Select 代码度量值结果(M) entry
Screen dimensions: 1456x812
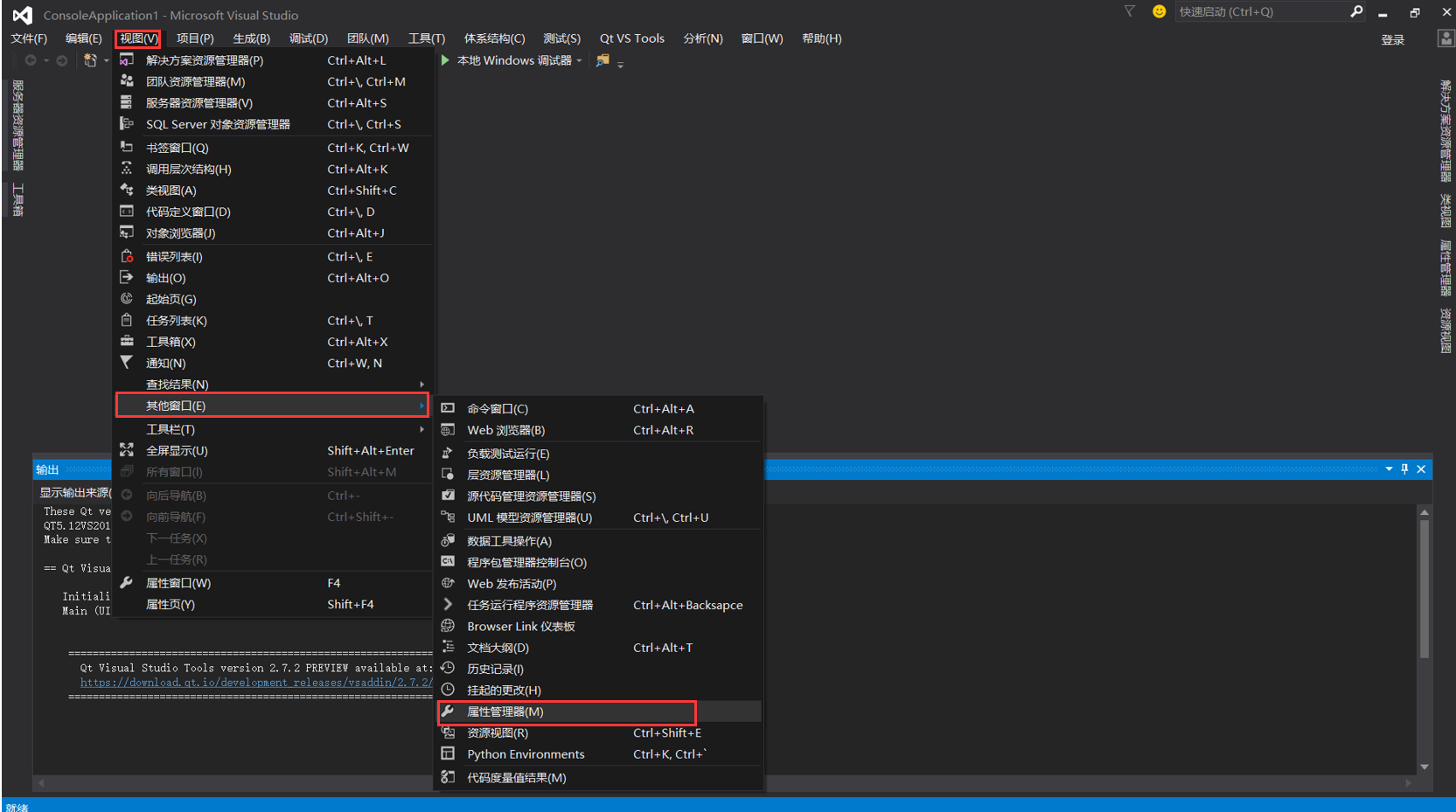point(598,778)
